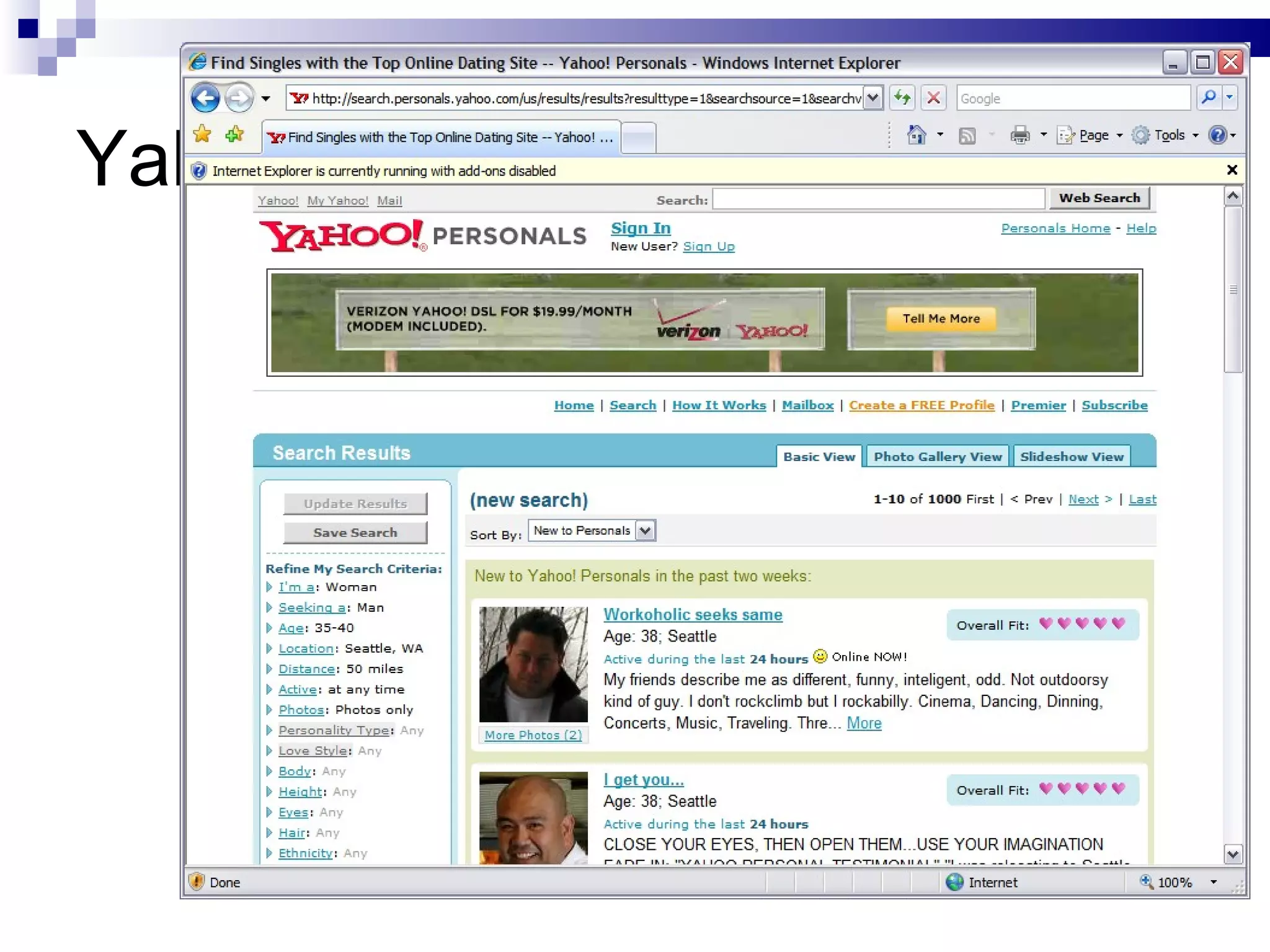
Task: Open the Tools menu
Action: click(x=1165, y=135)
